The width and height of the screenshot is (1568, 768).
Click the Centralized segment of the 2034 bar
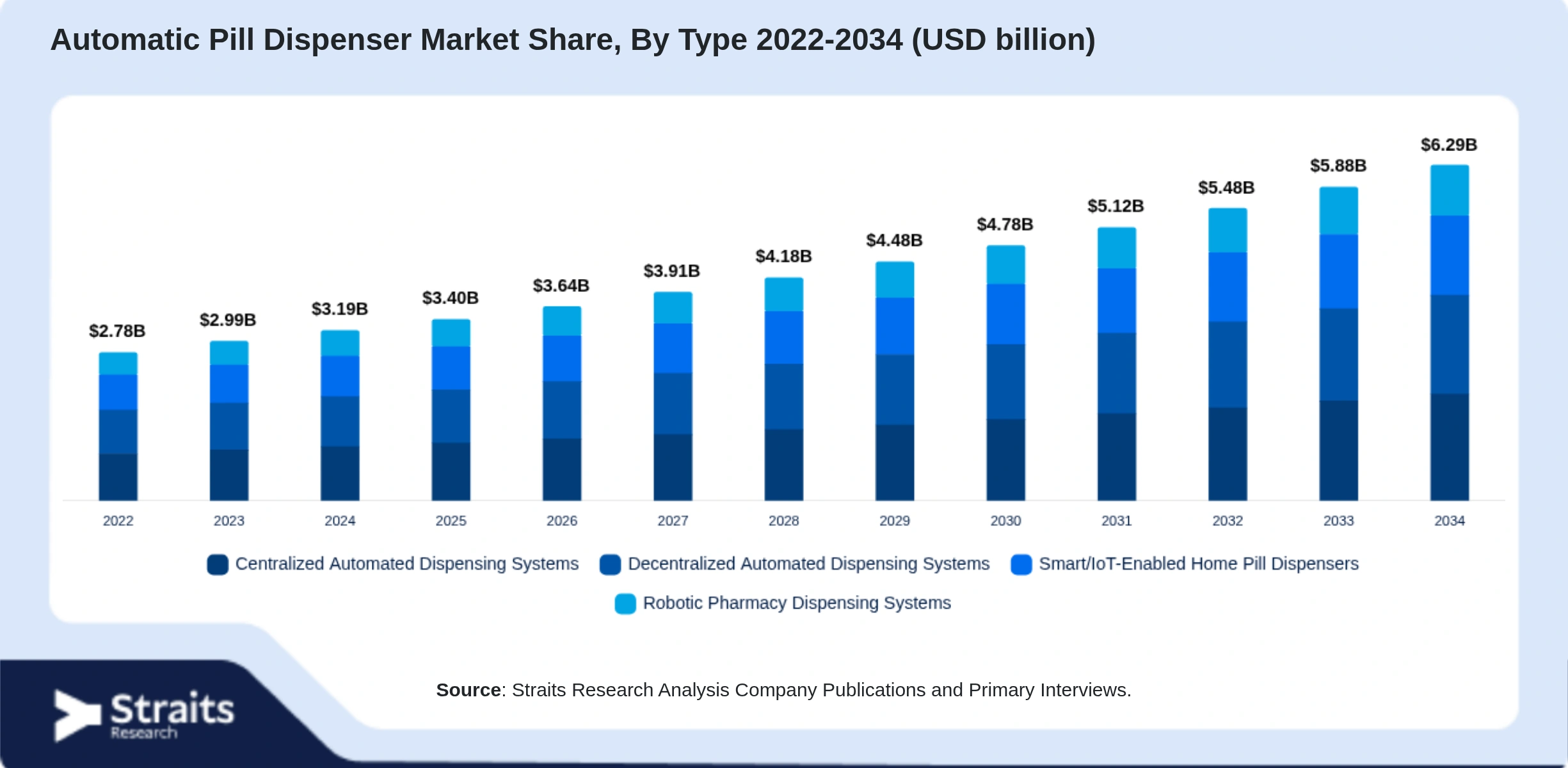(1450, 447)
